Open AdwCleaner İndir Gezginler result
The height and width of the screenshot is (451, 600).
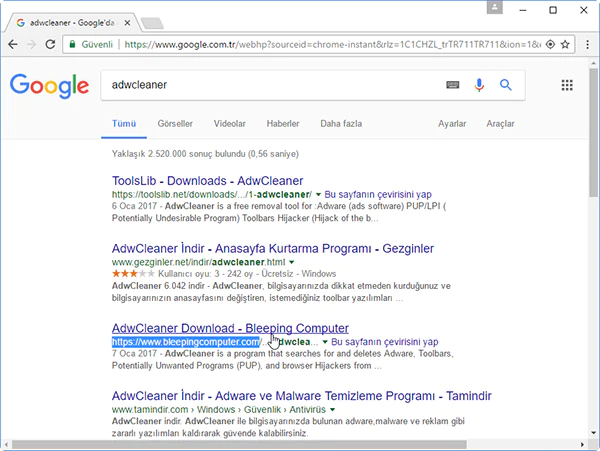click(x=273, y=249)
